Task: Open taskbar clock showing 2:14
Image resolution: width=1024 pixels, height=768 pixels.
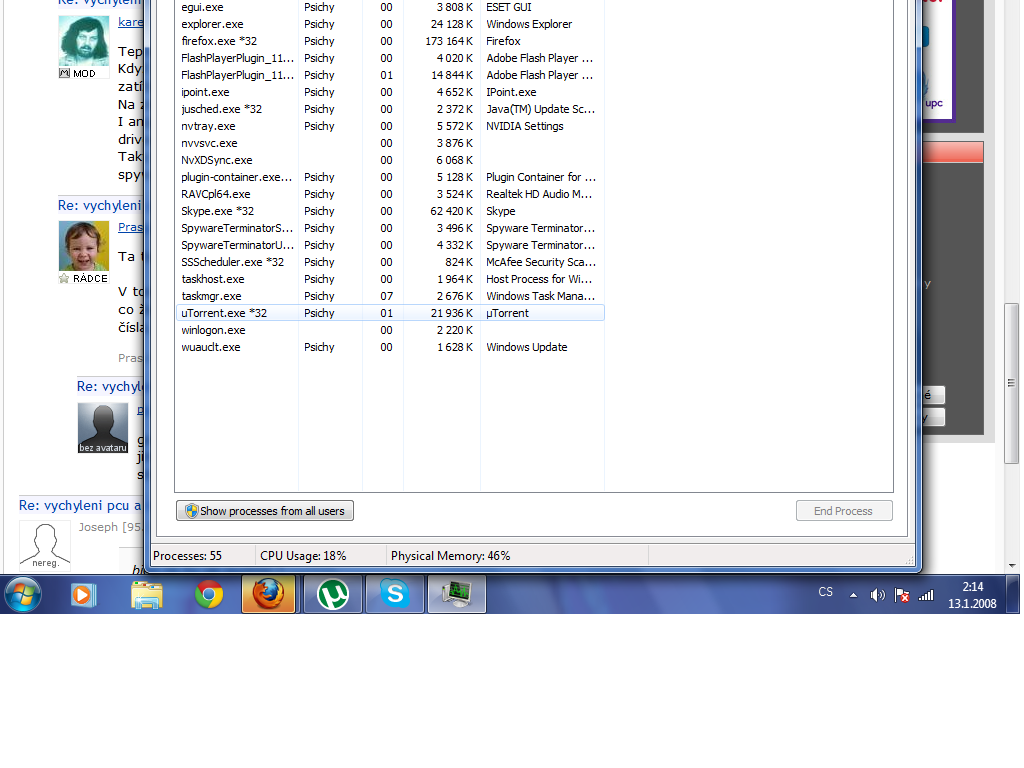Action: 972,595
